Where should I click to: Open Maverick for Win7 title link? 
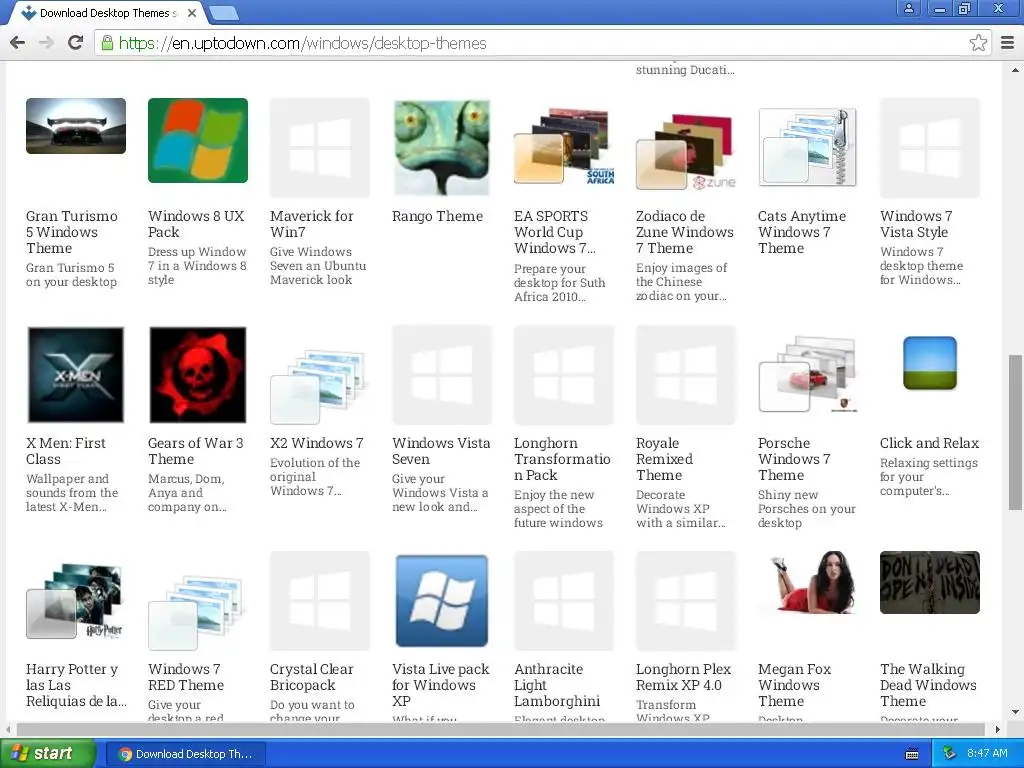click(312, 224)
